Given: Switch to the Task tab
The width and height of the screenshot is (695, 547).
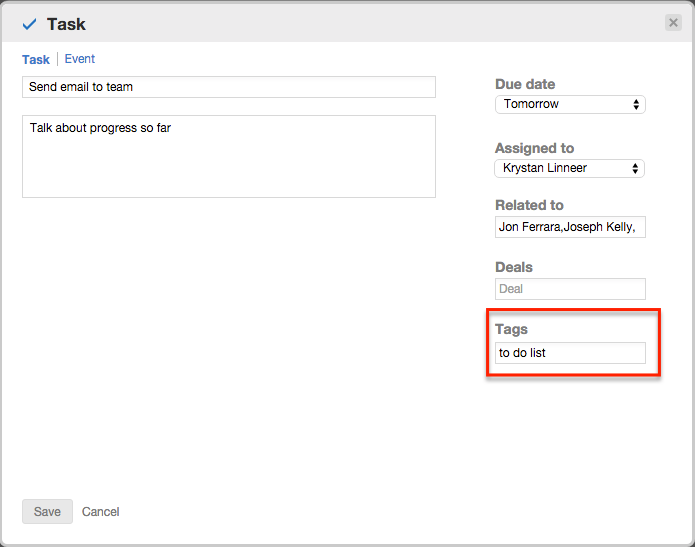Looking at the screenshot, I should point(36,60).
